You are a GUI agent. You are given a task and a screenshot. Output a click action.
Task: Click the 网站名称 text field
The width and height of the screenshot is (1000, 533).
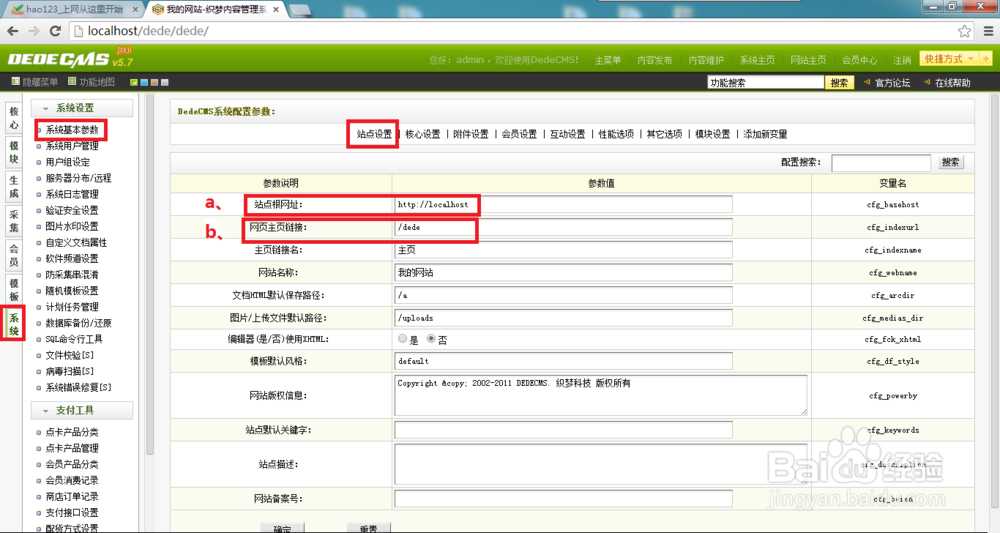563,272
